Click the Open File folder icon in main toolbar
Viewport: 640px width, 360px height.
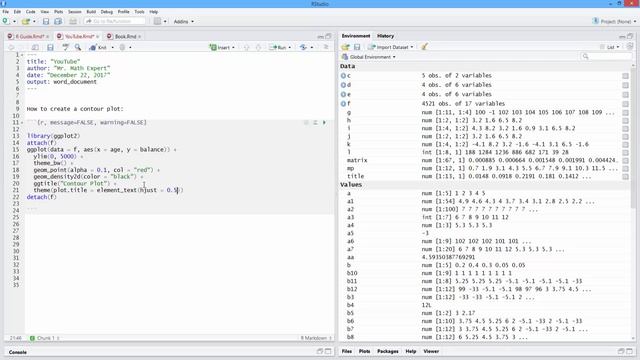click(26, 21)
